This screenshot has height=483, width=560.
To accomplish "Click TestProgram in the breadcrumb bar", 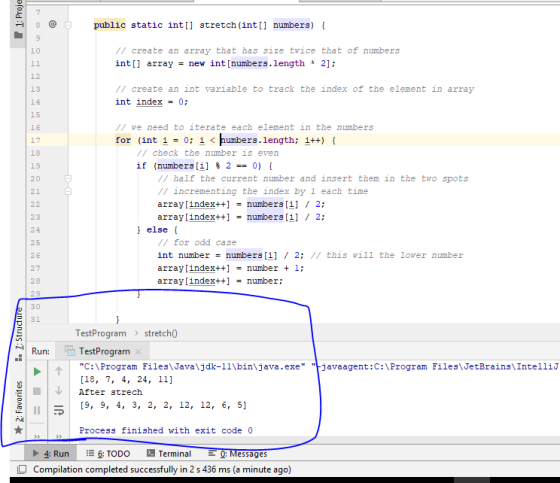I will pyautogui.click(x=101, y=333).
